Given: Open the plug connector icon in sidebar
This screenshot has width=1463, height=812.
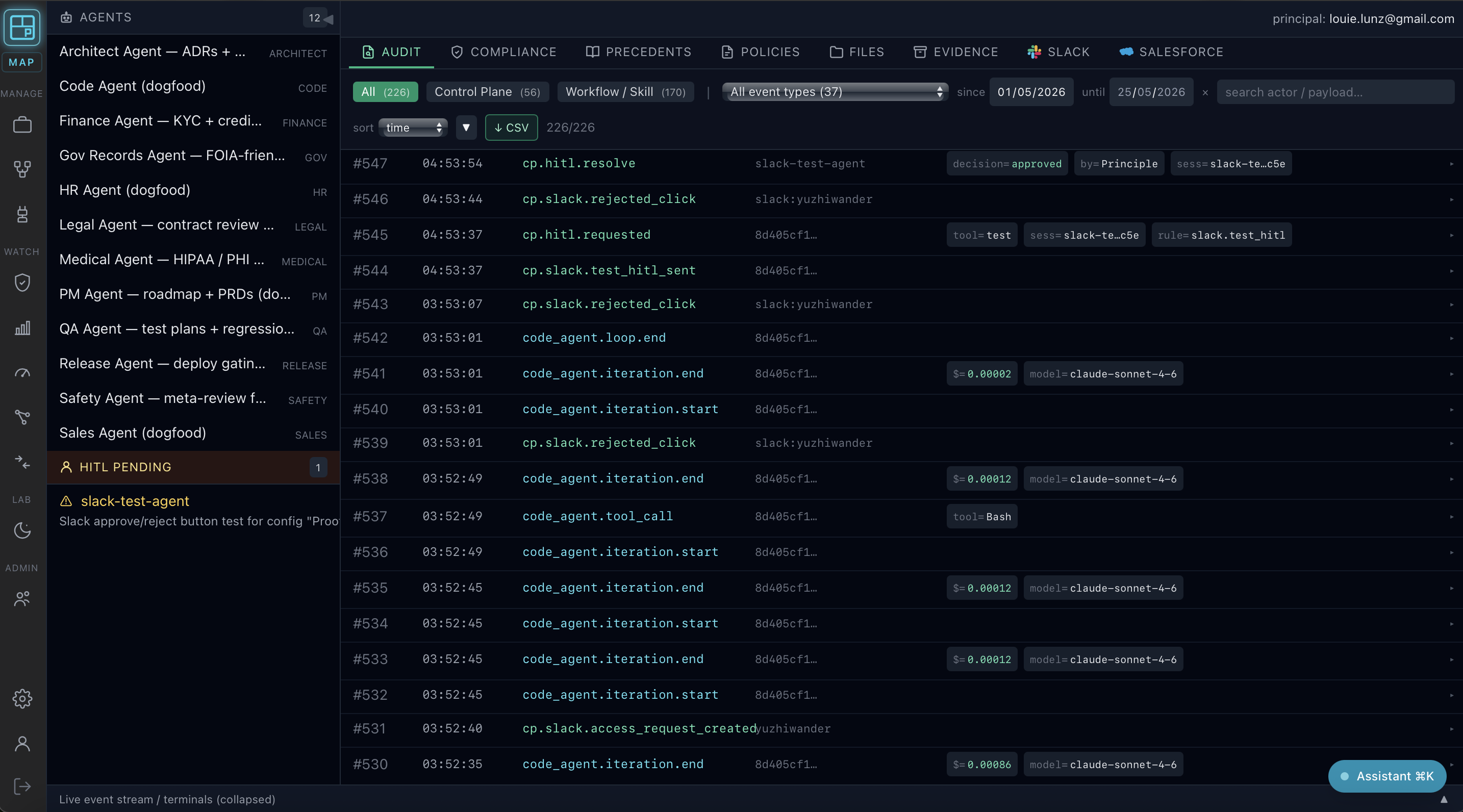Looking at the screenshot, I should 22,214.
